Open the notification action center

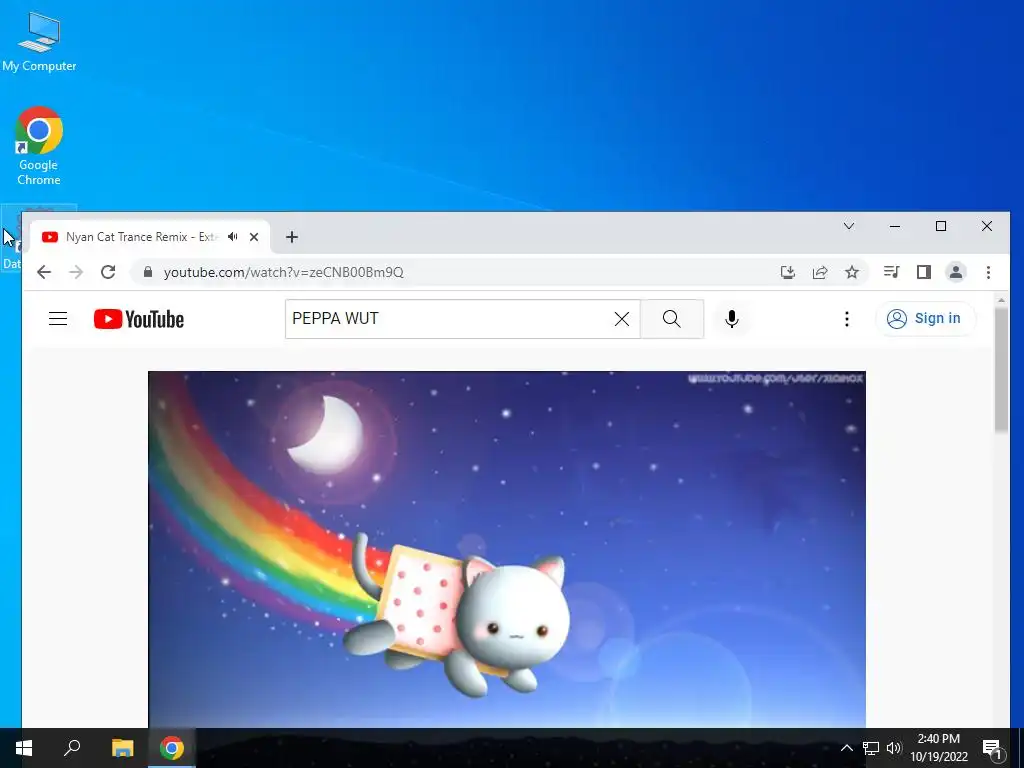click(x=992, y=748)
